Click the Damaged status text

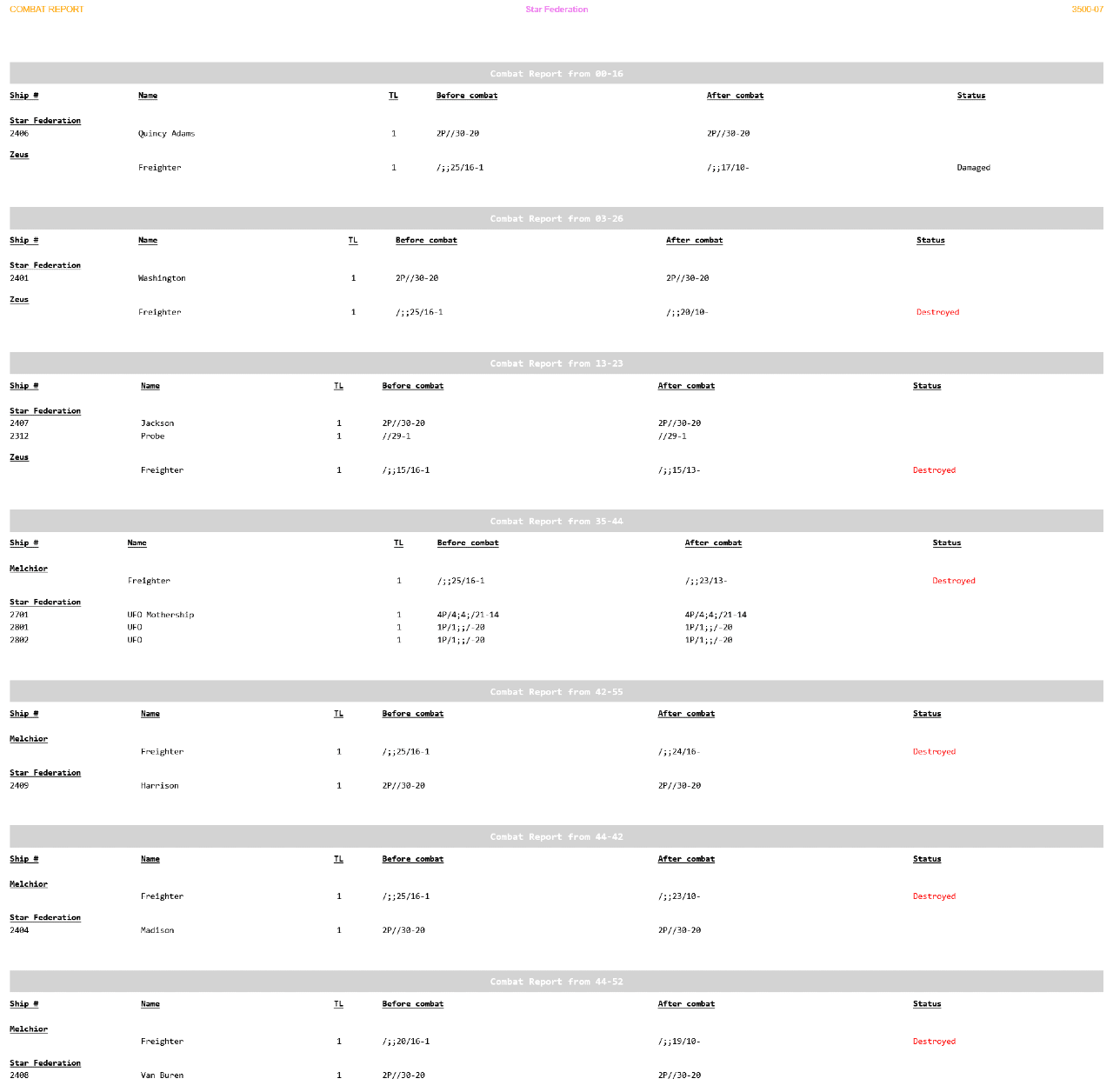click(x=973, y=168)
